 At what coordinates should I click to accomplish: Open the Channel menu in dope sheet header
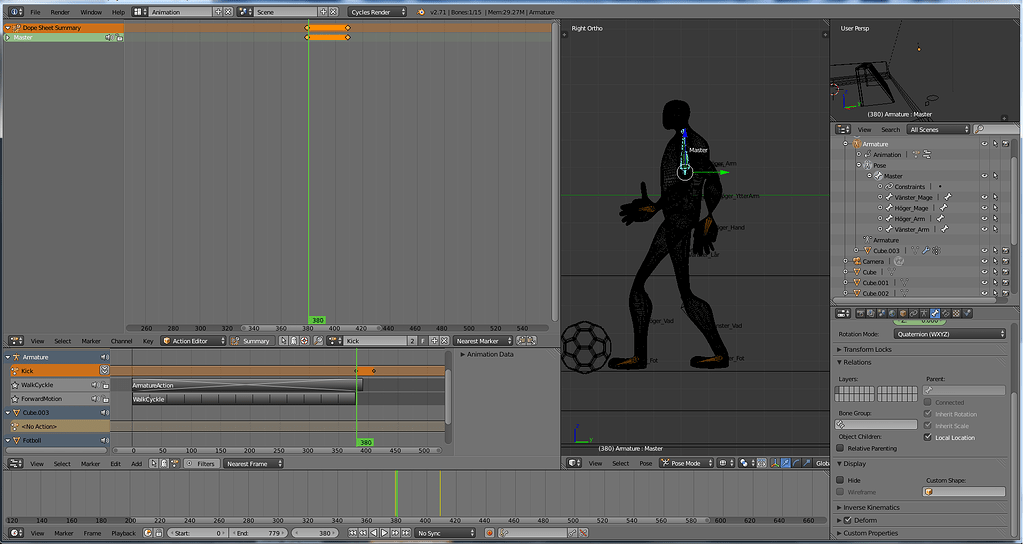(121, 341)
